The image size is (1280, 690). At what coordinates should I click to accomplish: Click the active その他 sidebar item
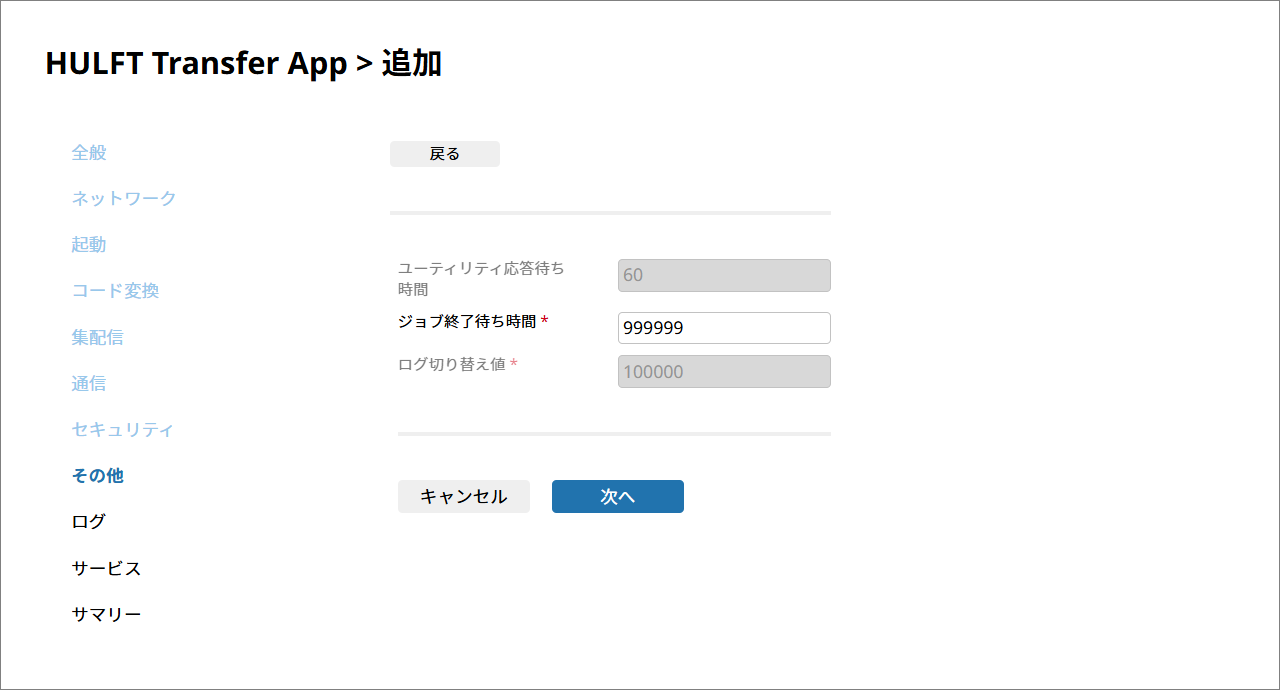[97, 476]
